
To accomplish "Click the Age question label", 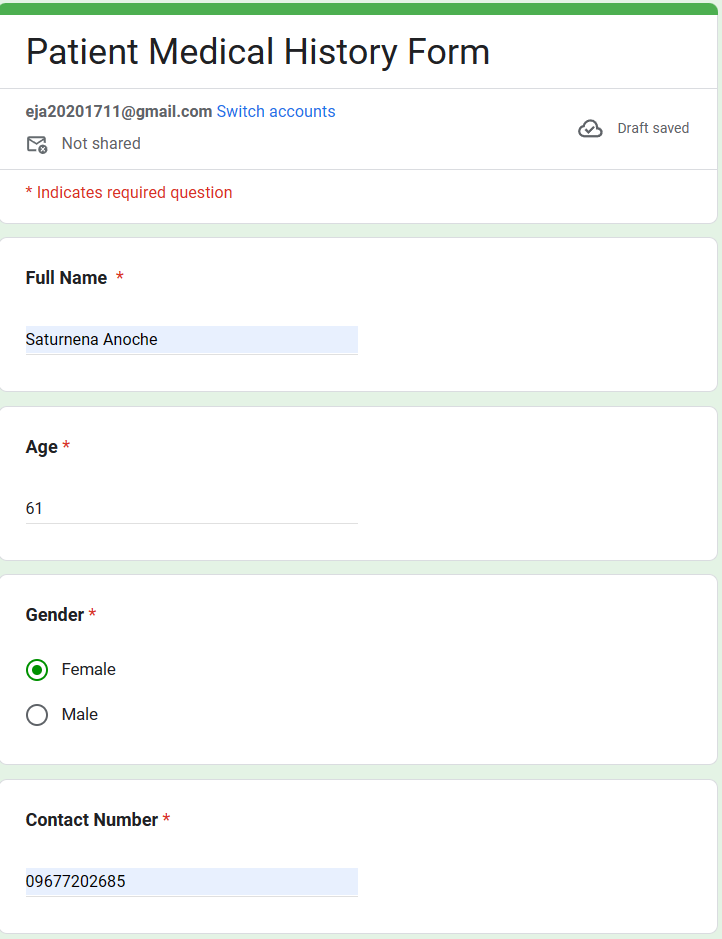I will [x=42, y=447].
